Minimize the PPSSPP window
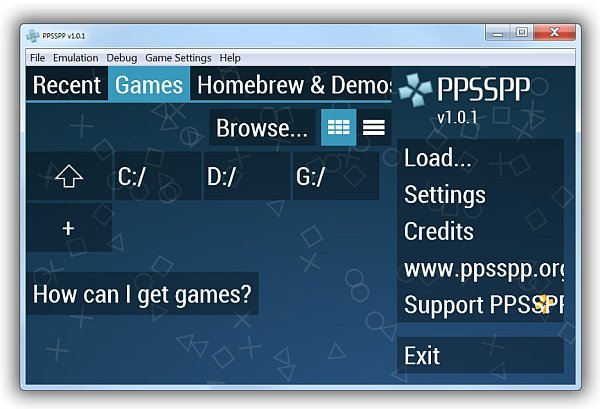The height and width of the screenshot is (409, 600). tap(497, 33)
